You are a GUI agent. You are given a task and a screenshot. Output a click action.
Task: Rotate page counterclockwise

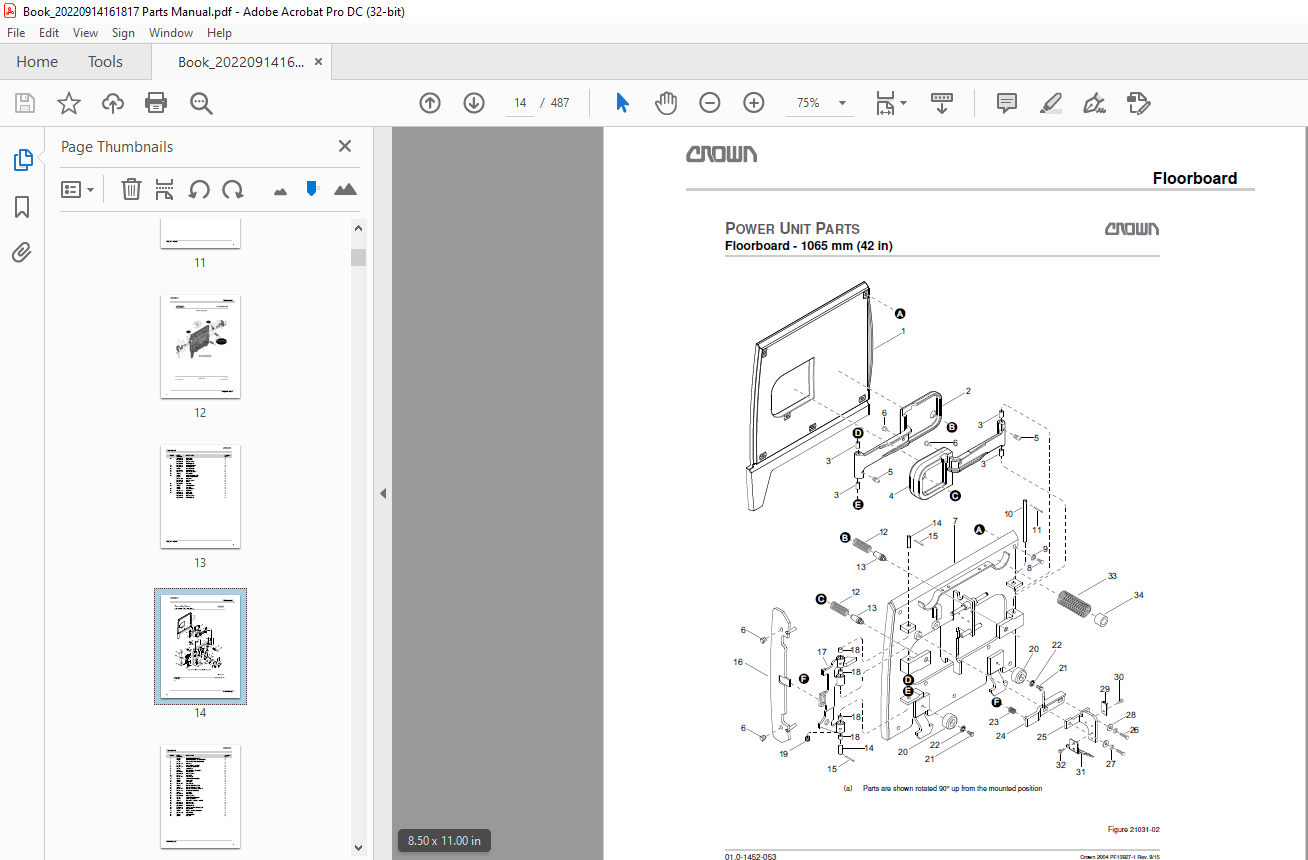tap(199, 189)
